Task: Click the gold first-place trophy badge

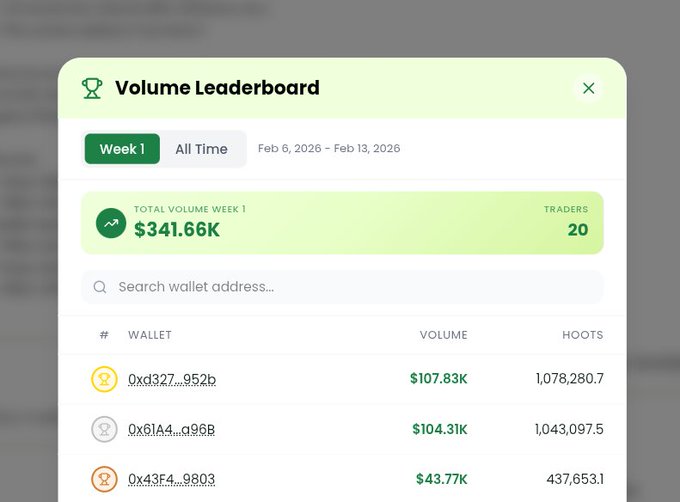Action: coord(104,379)
